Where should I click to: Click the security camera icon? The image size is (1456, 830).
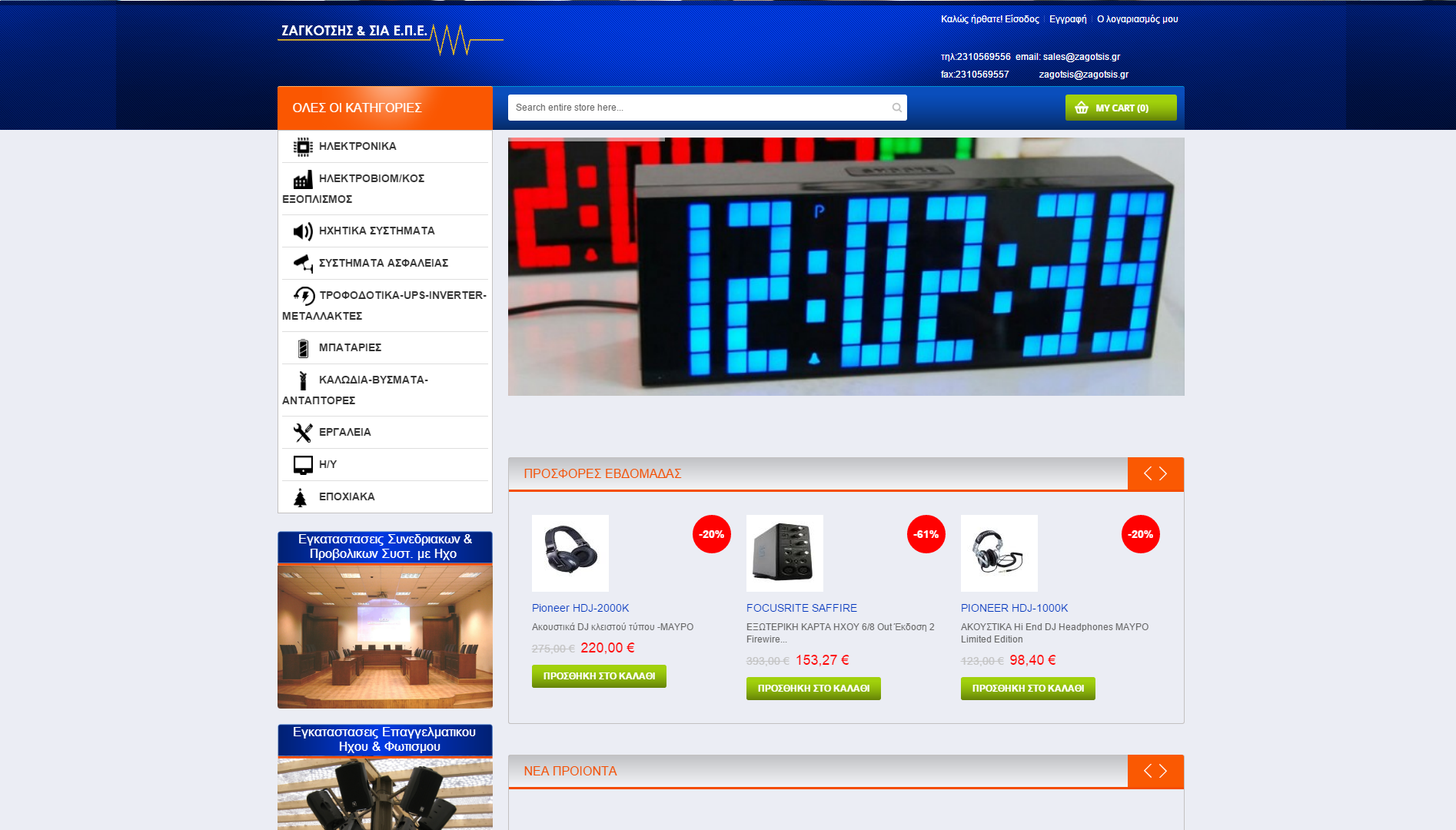click(x=303, y=264)
